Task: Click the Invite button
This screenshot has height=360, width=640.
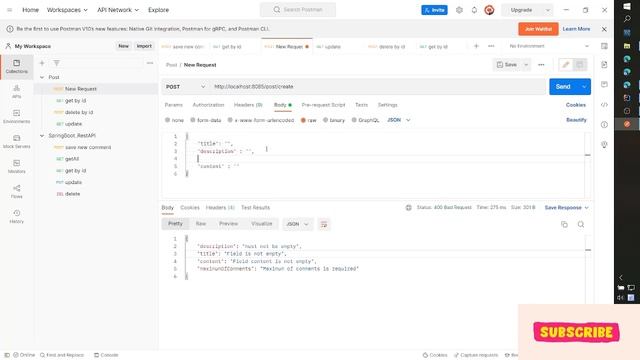Action: pyautogui.click(x=434, y=10)
